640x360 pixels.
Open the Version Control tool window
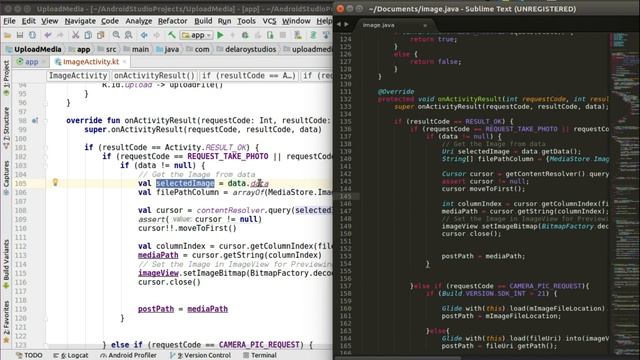pyautogui.click(x=200, y=356)
